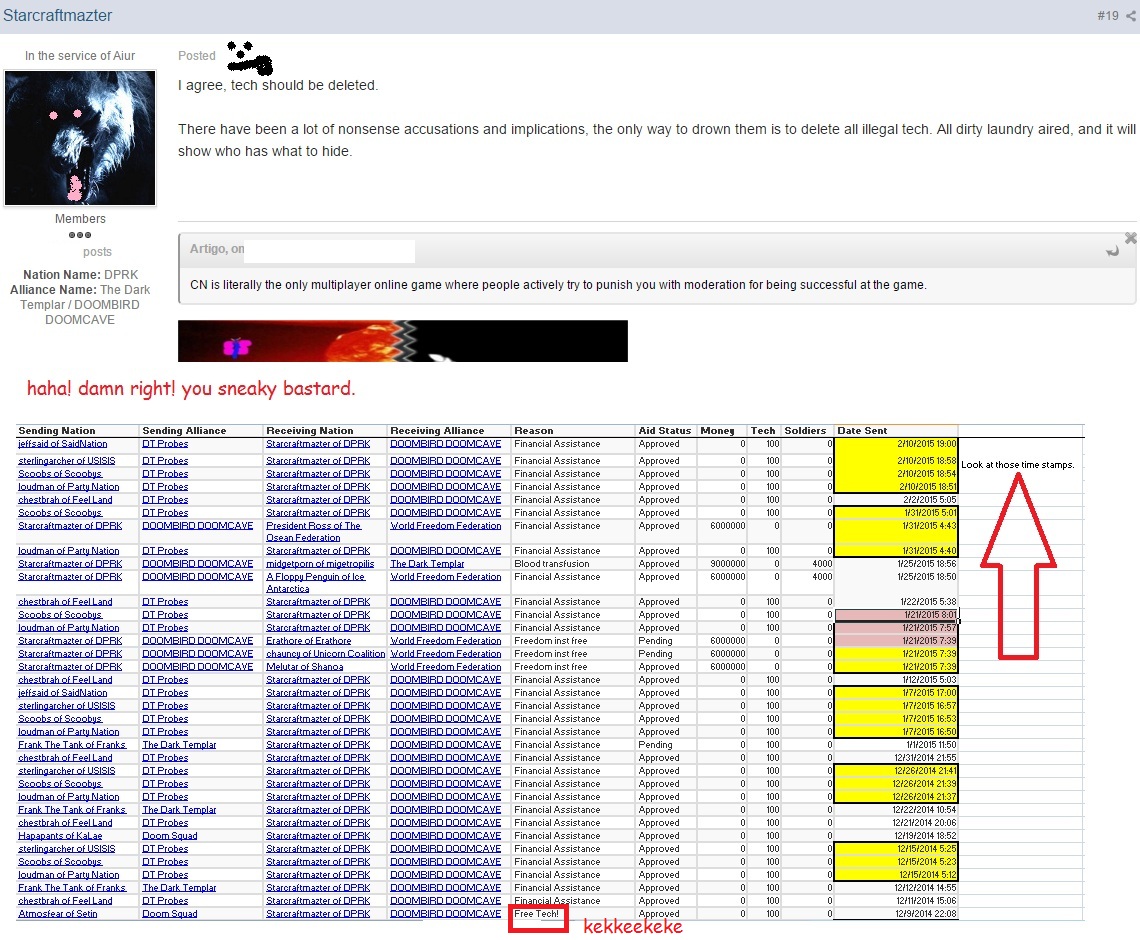
Task: Click the '12/9/2014 22:08' date cell
Action: (896, 914)
